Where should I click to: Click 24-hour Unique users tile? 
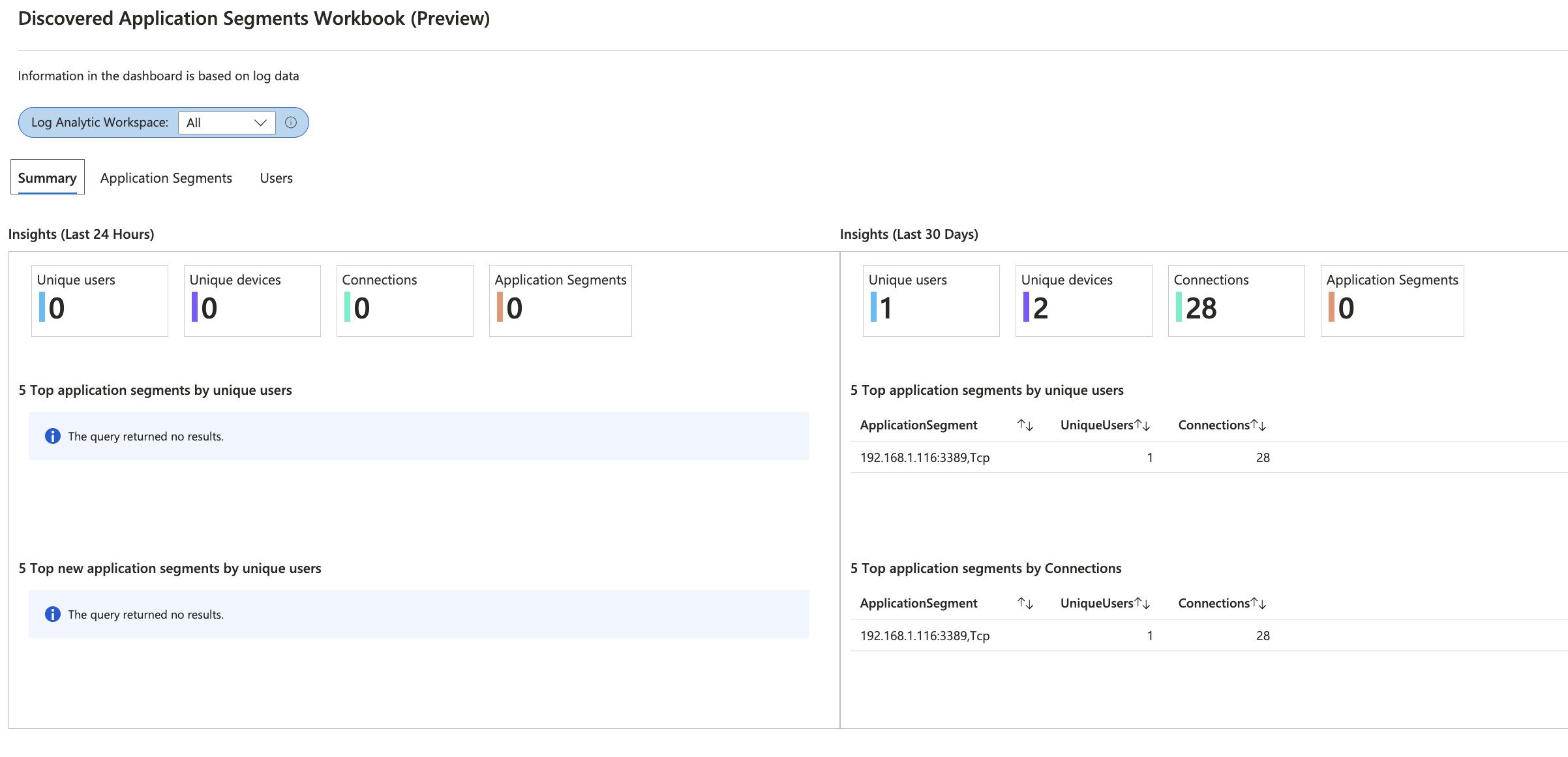pos(100,301)
